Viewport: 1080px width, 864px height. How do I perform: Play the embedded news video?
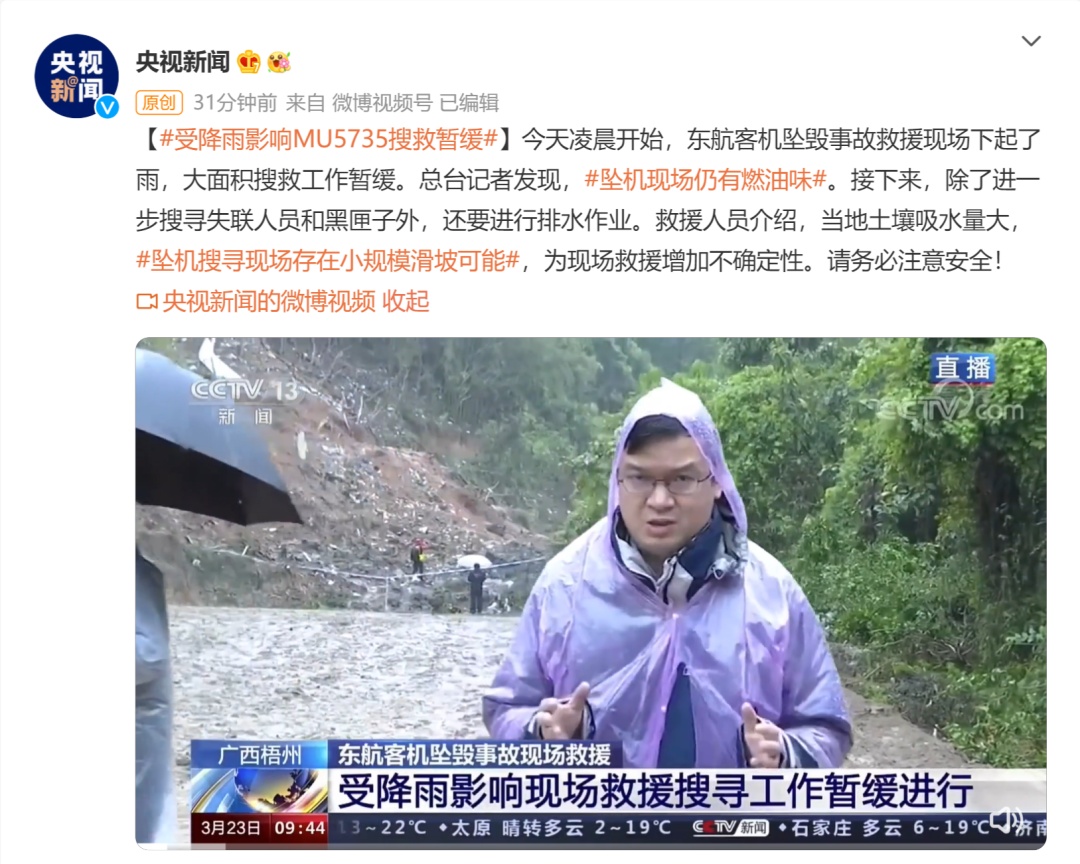pos(591,593)
